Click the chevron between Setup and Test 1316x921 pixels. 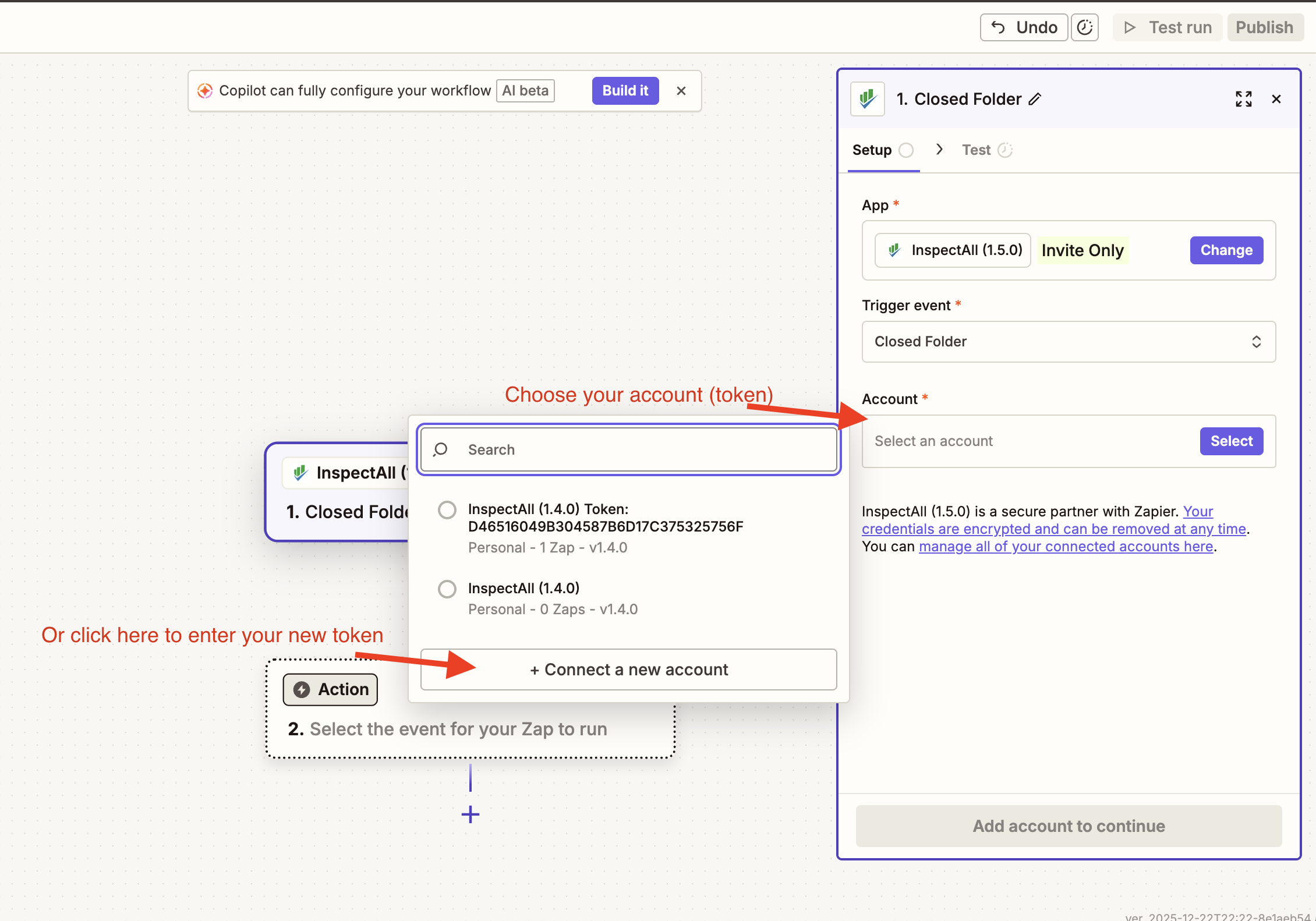tap(939, 150)
